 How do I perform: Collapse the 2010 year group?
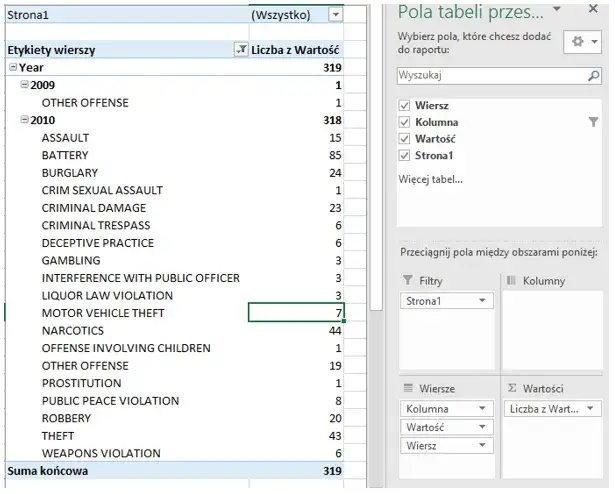pyautogui.click(x=24, y=120)
